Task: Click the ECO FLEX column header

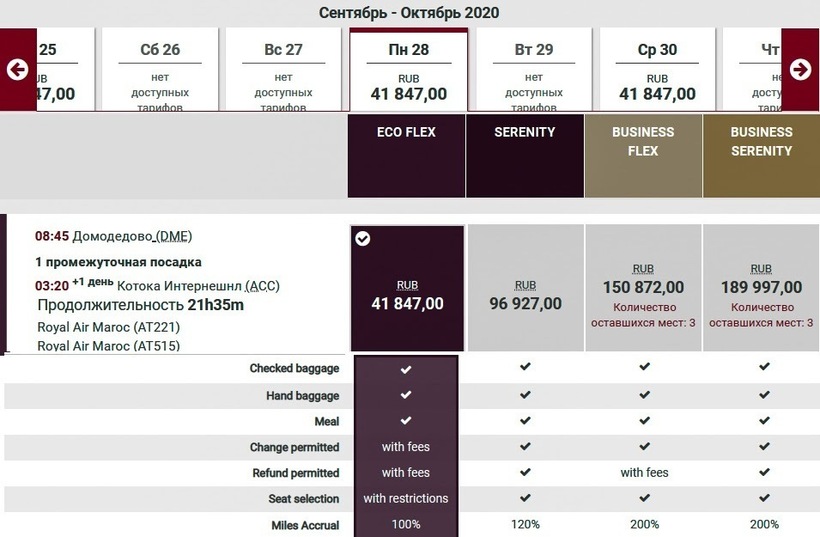Action: (x=406, y=132)
